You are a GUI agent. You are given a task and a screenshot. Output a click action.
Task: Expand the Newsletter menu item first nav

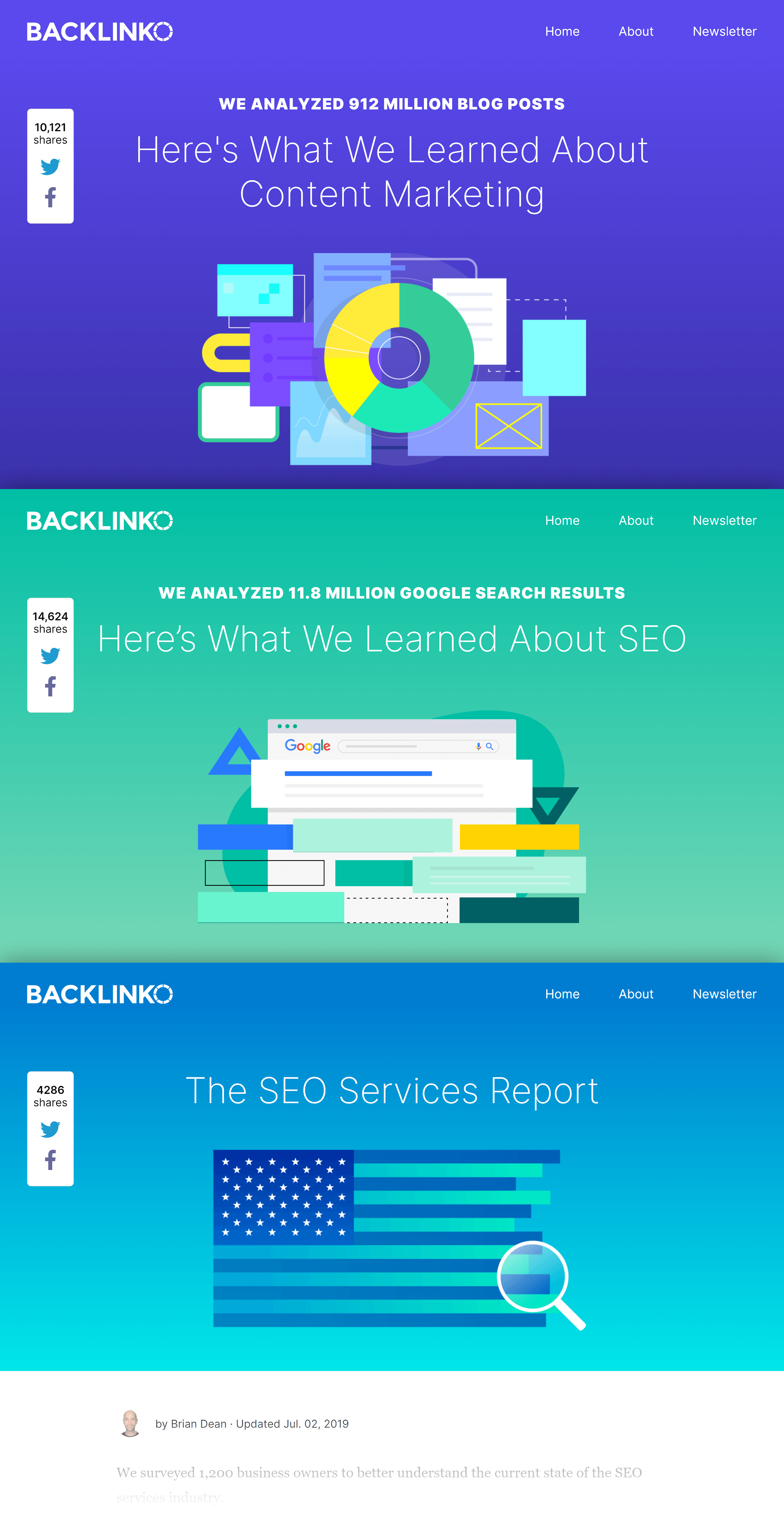coord(724,31)
